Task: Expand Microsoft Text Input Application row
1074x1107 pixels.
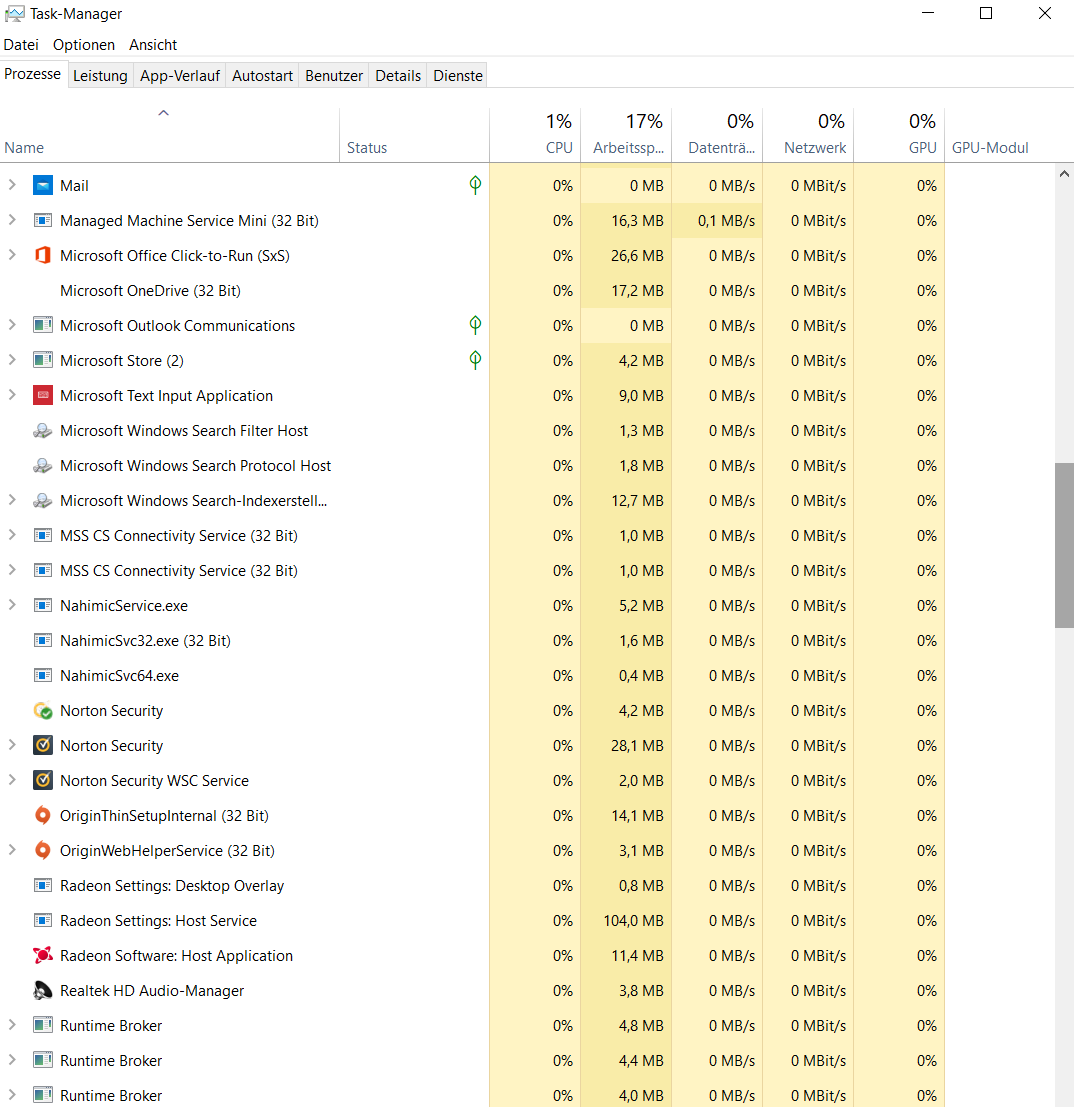Action: [x=12, y=395]
